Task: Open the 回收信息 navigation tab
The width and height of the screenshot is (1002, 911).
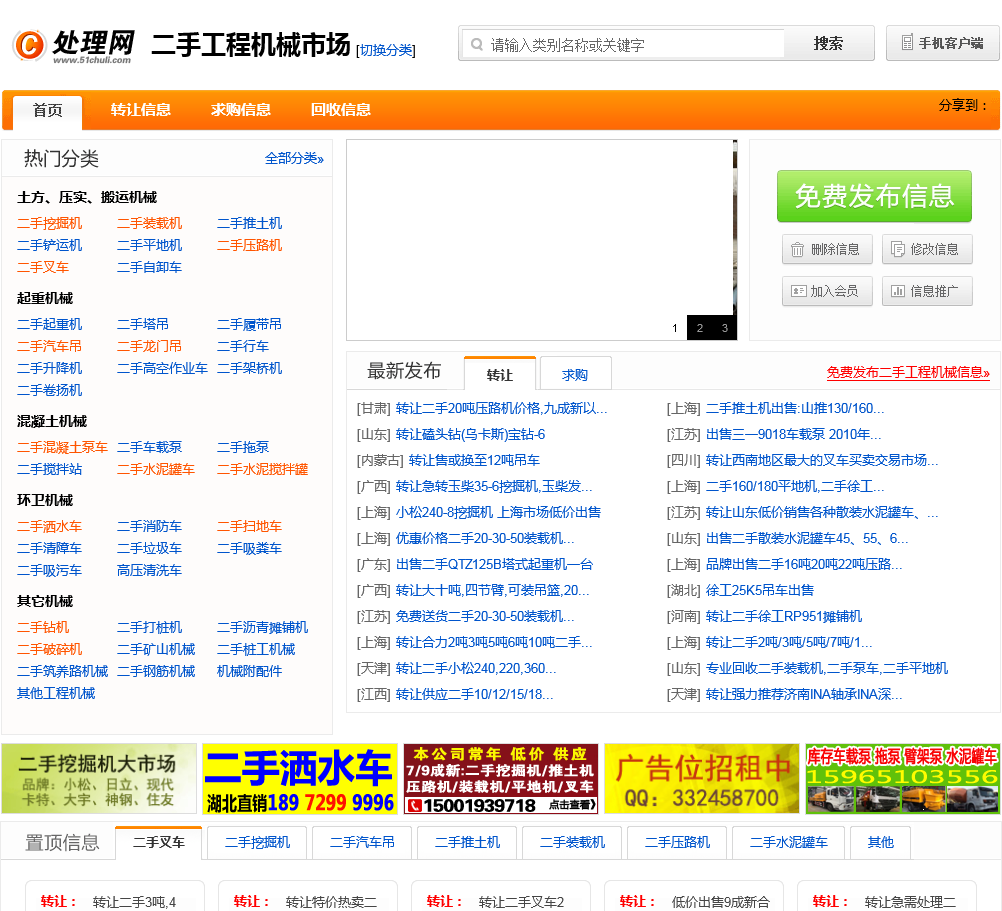Action: pos(341,110)
